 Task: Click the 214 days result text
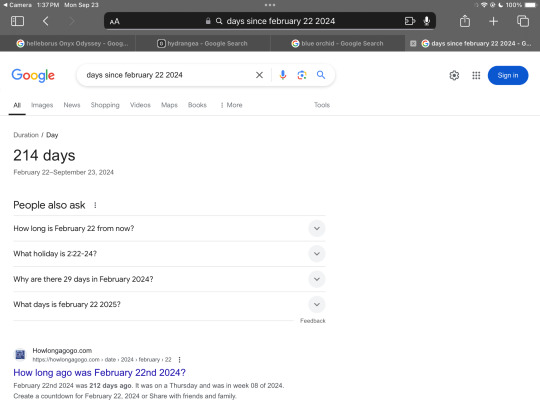(44, 155)
